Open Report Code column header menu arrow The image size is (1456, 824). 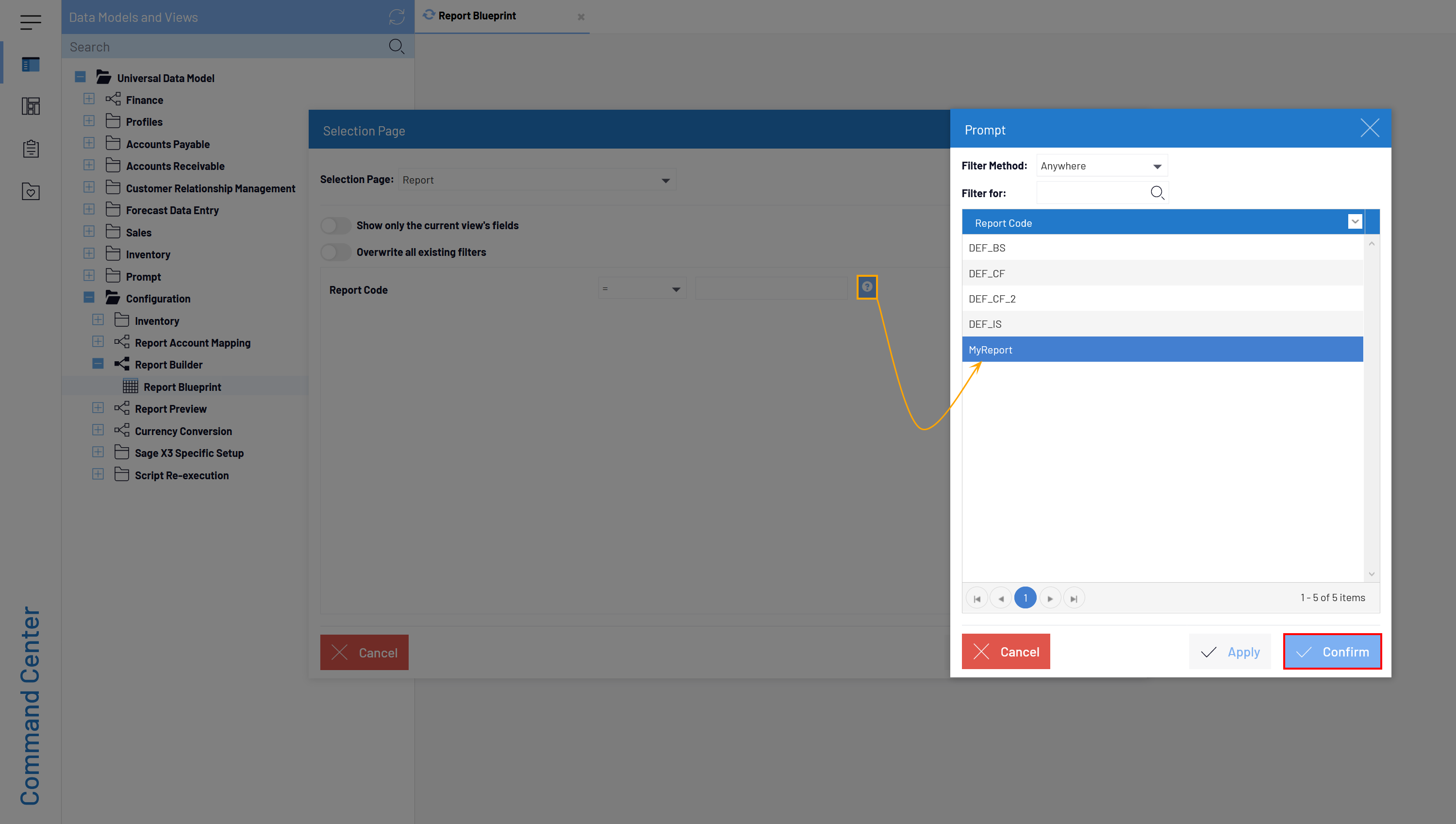pos(1355,222)
